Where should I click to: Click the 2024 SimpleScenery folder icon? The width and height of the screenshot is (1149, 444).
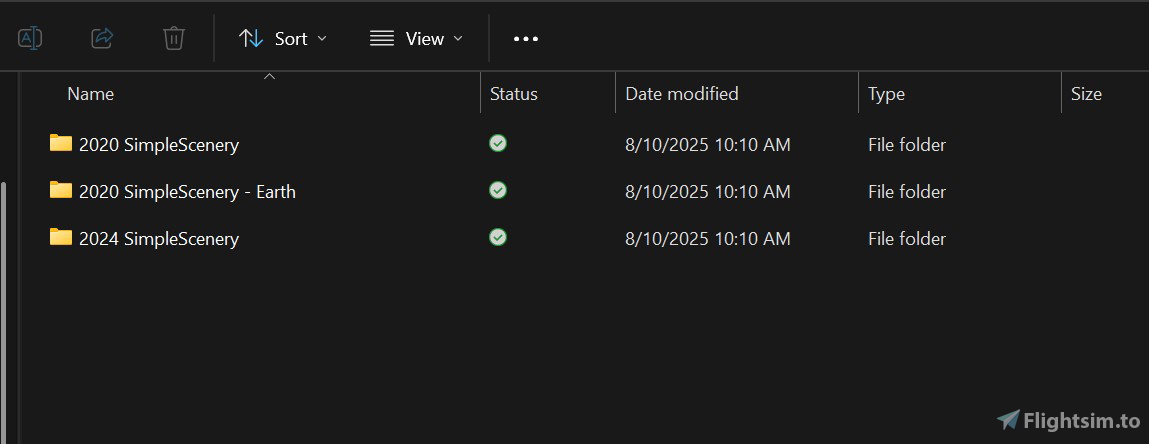(x=61, y=237)
